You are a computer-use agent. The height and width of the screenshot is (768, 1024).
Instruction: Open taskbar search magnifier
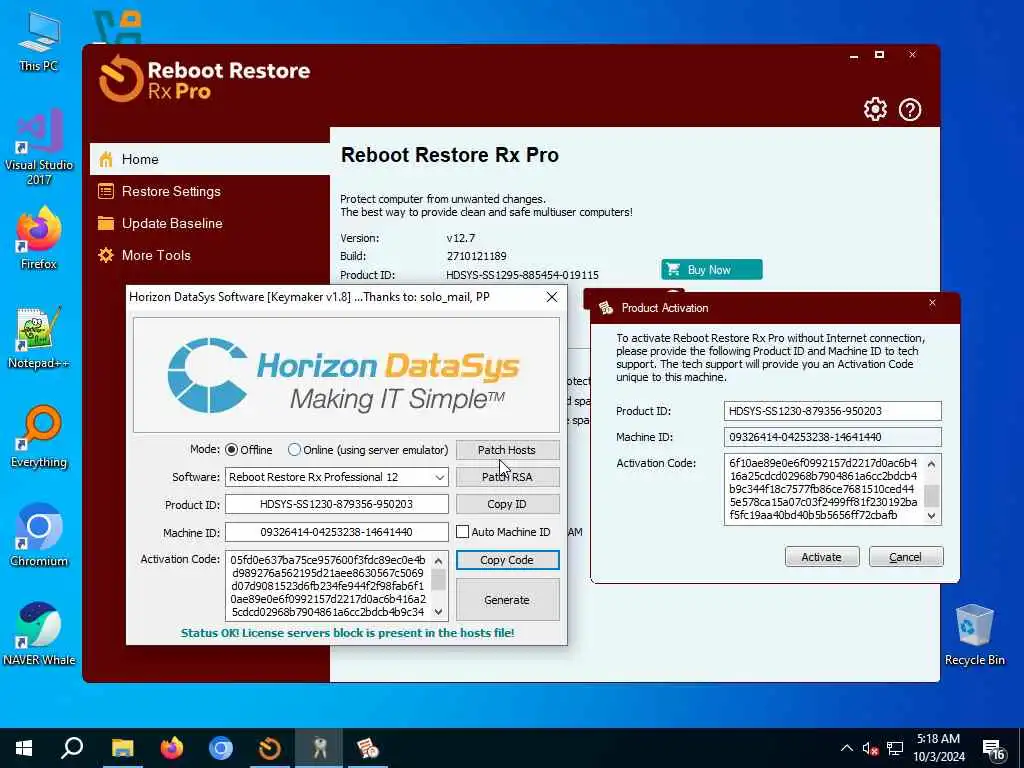[72, 748]
